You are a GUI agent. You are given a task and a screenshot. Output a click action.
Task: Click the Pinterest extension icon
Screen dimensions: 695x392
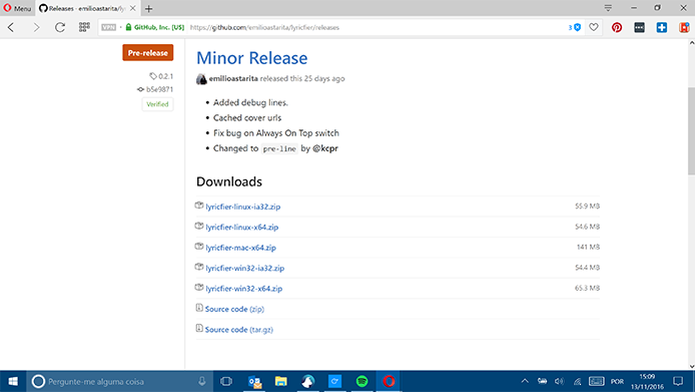[x=617, y=27]
